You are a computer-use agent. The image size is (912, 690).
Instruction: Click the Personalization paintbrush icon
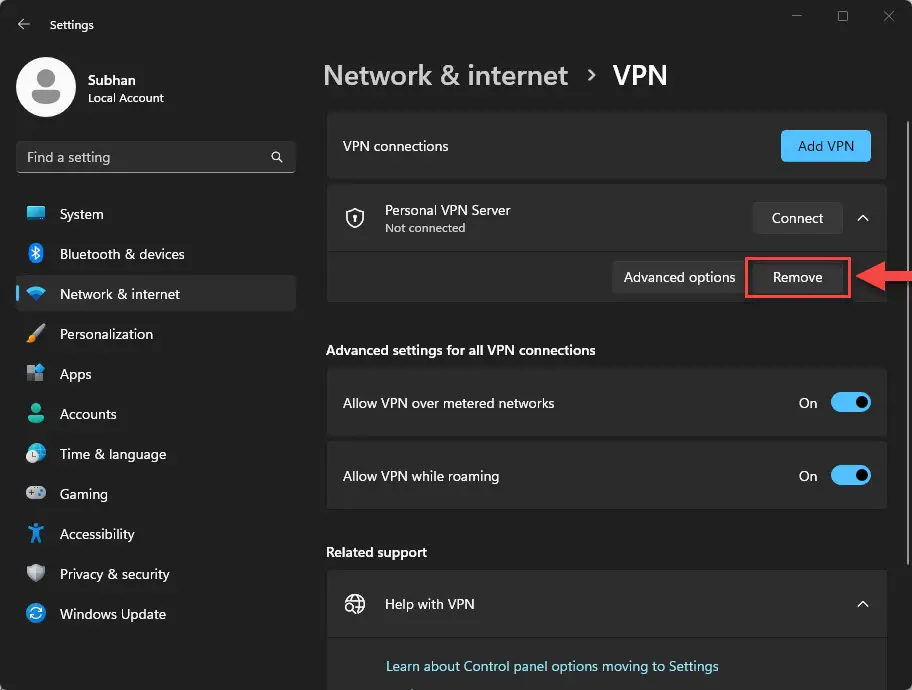[x=36, y=334]
